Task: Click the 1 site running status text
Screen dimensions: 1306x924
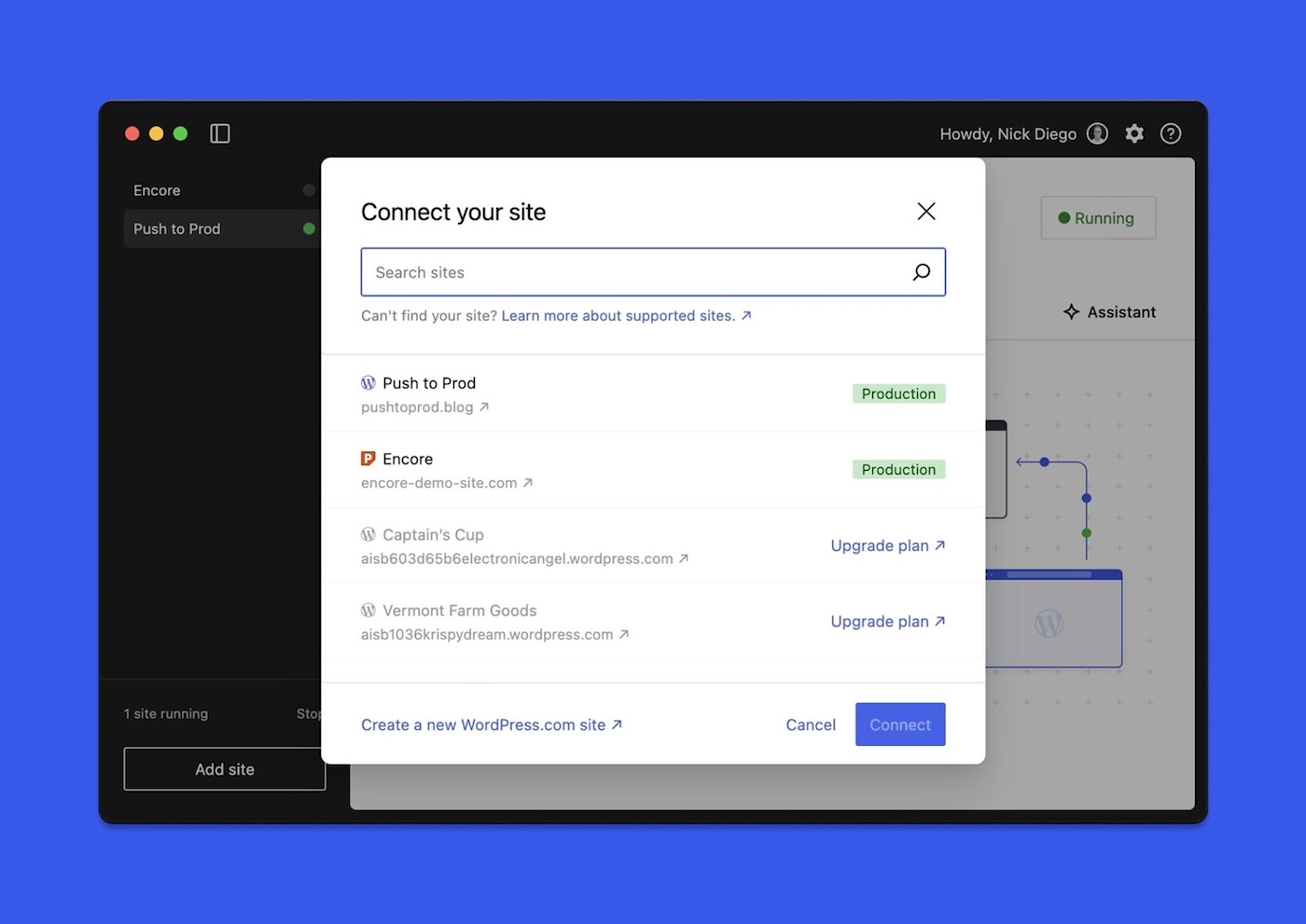Action: 166,713
